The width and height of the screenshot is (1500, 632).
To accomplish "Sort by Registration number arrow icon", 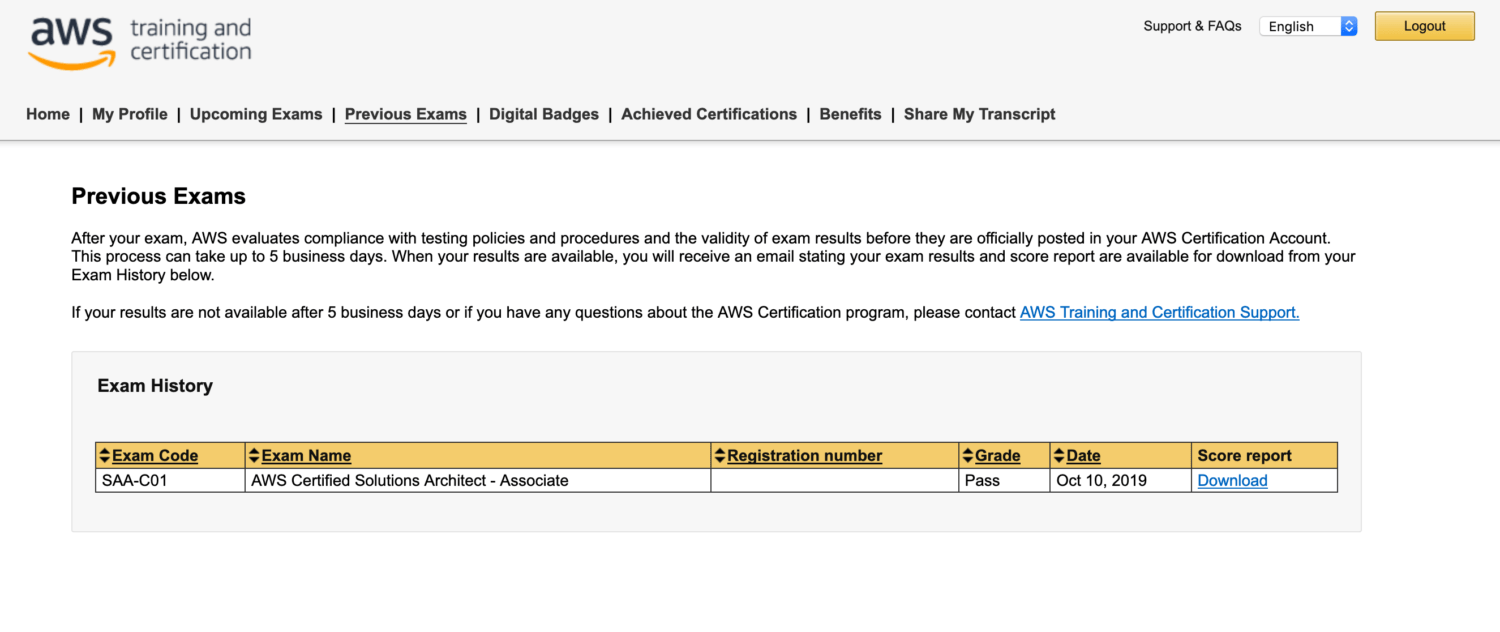I will click(720, 456).
